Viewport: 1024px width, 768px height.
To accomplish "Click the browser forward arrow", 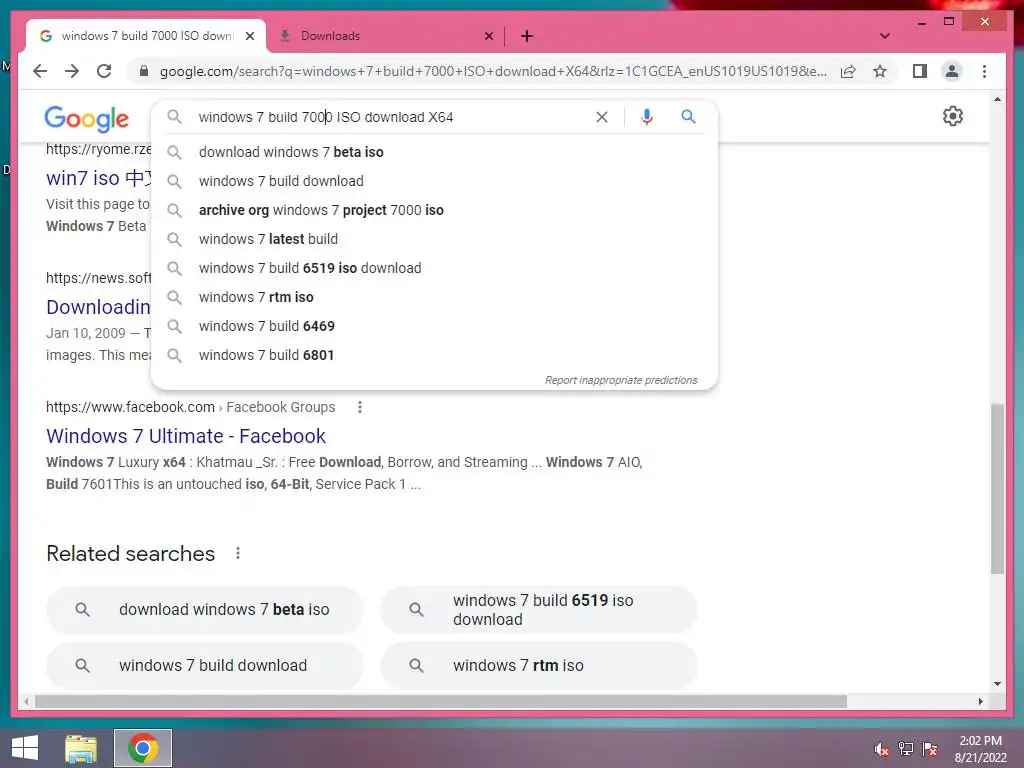I will click(72, 71).
